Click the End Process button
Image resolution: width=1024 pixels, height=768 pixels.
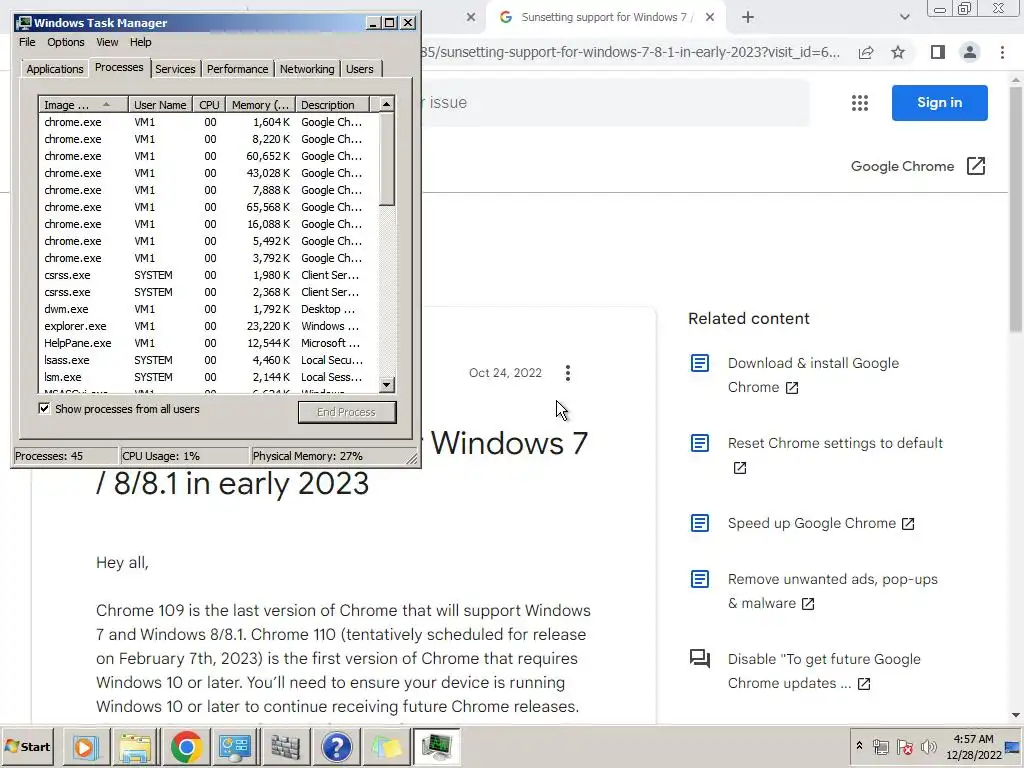tap(347, 412)
